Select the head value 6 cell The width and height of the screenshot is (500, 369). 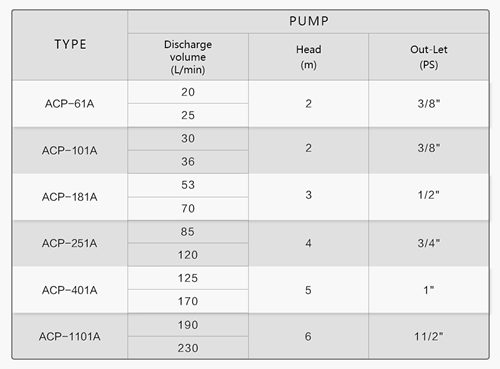[x=308, y=336]
